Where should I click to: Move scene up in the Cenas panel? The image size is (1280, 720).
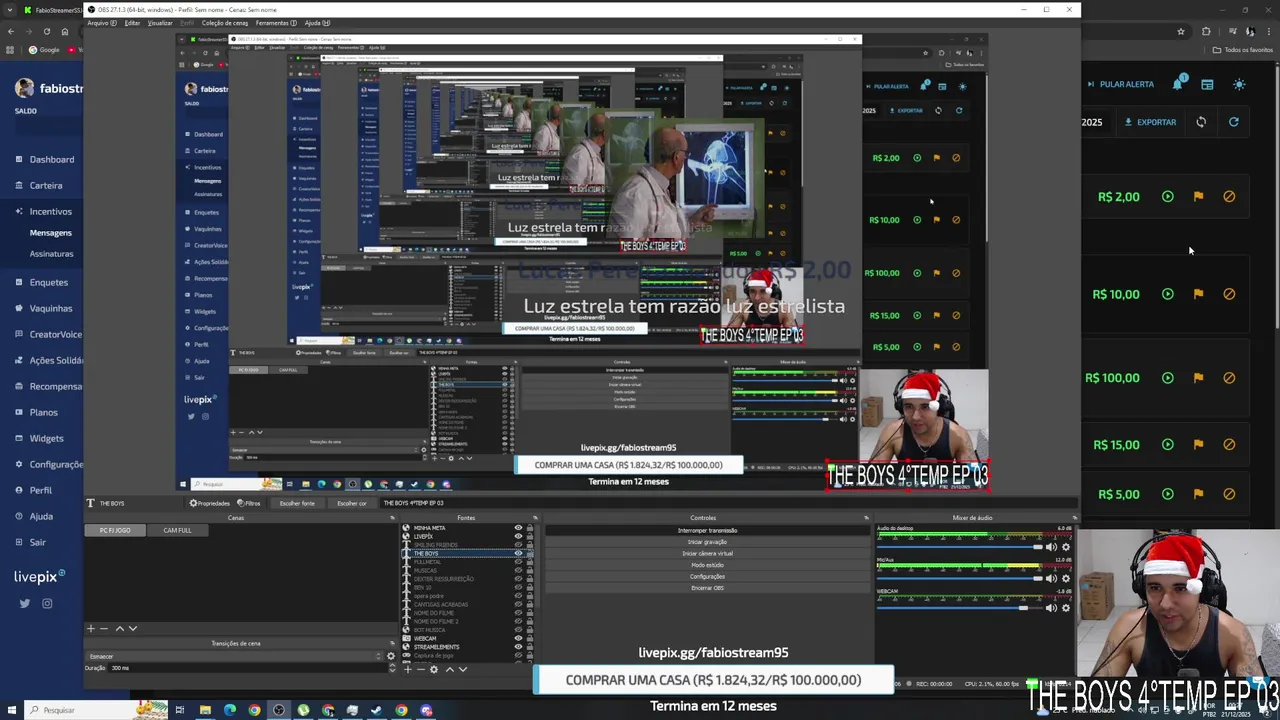click(119, 628)
